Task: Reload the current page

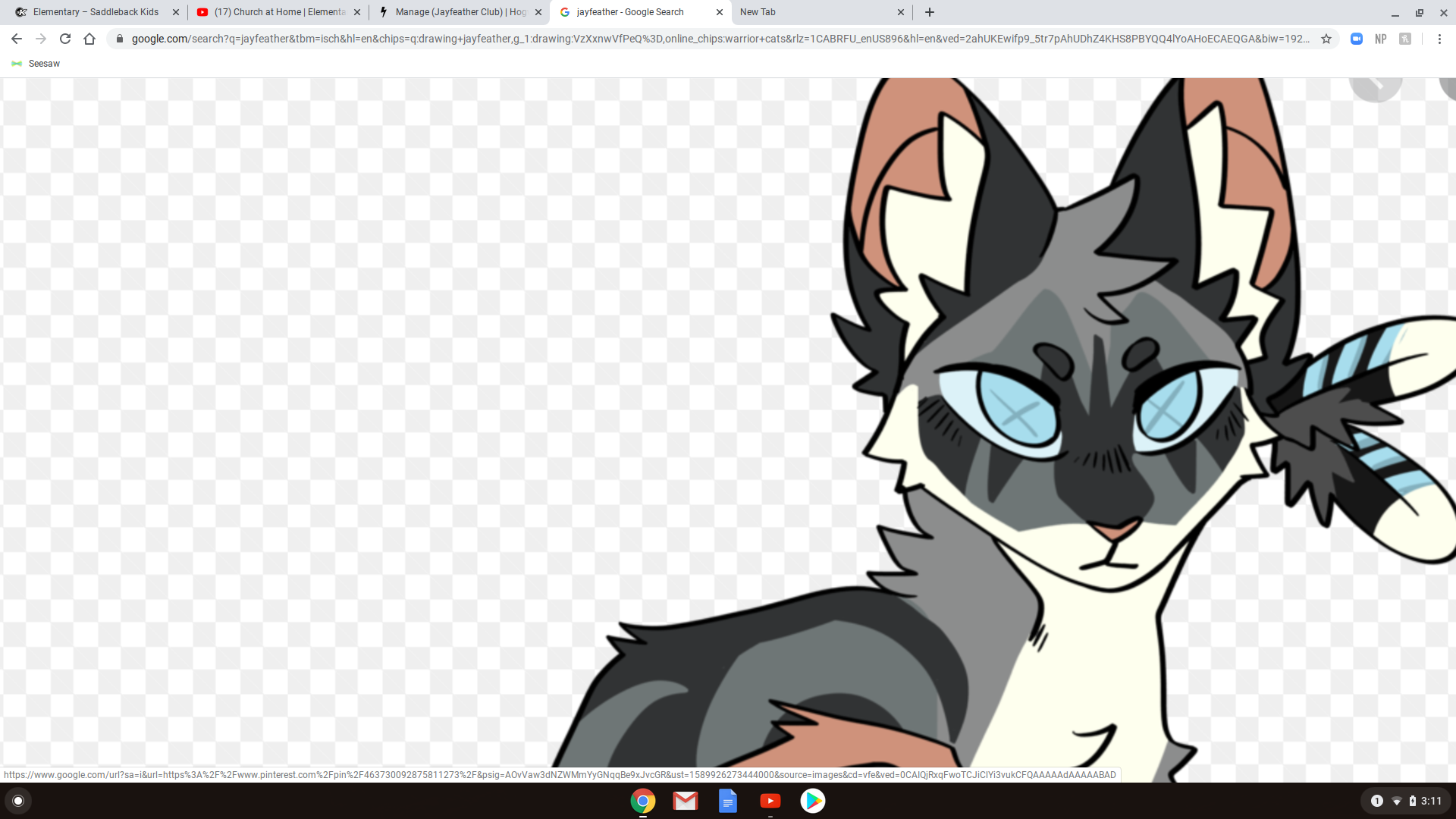Action: 65,39
